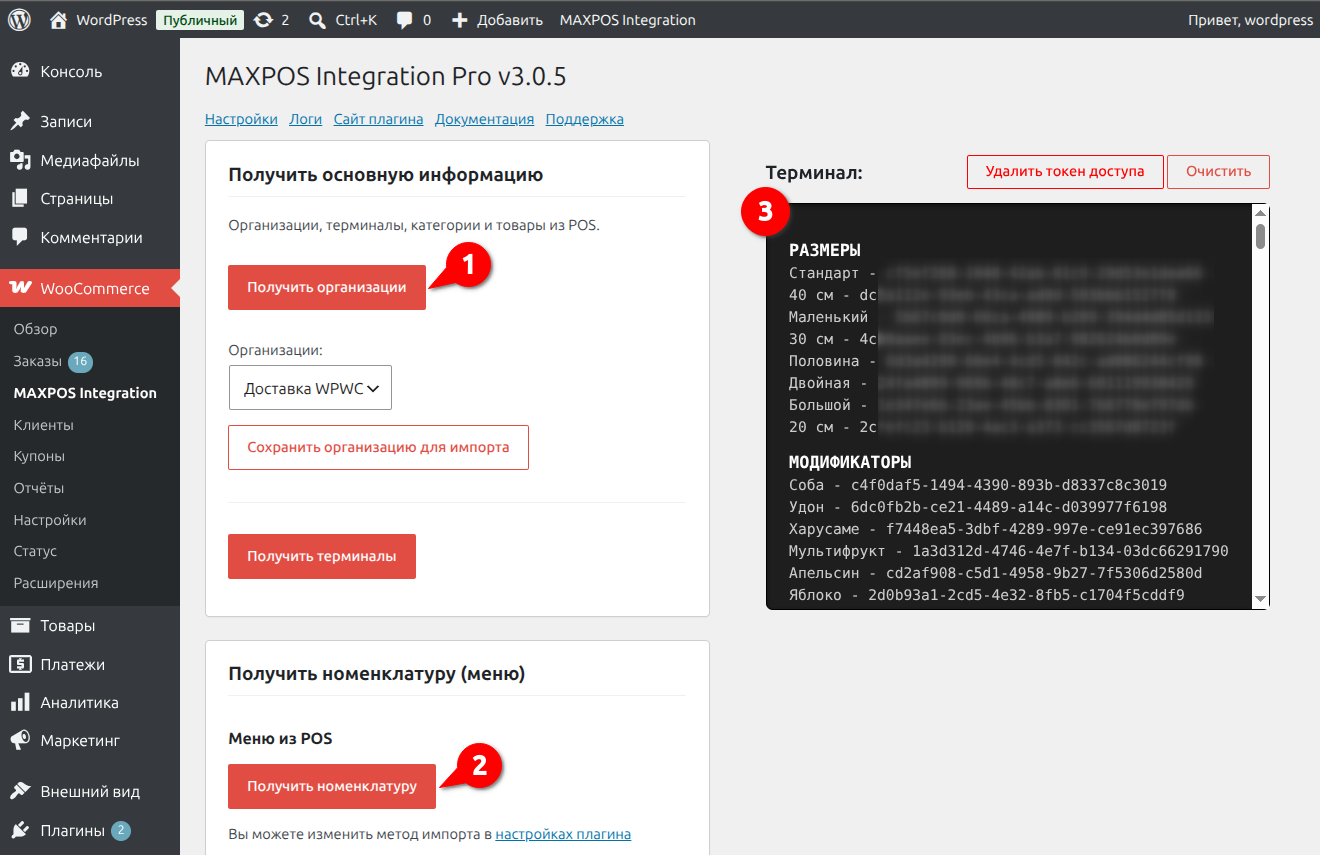Click Сохранить организацию для импорта button
This screenshot has height=855, width=1320.
pos(378,447)
